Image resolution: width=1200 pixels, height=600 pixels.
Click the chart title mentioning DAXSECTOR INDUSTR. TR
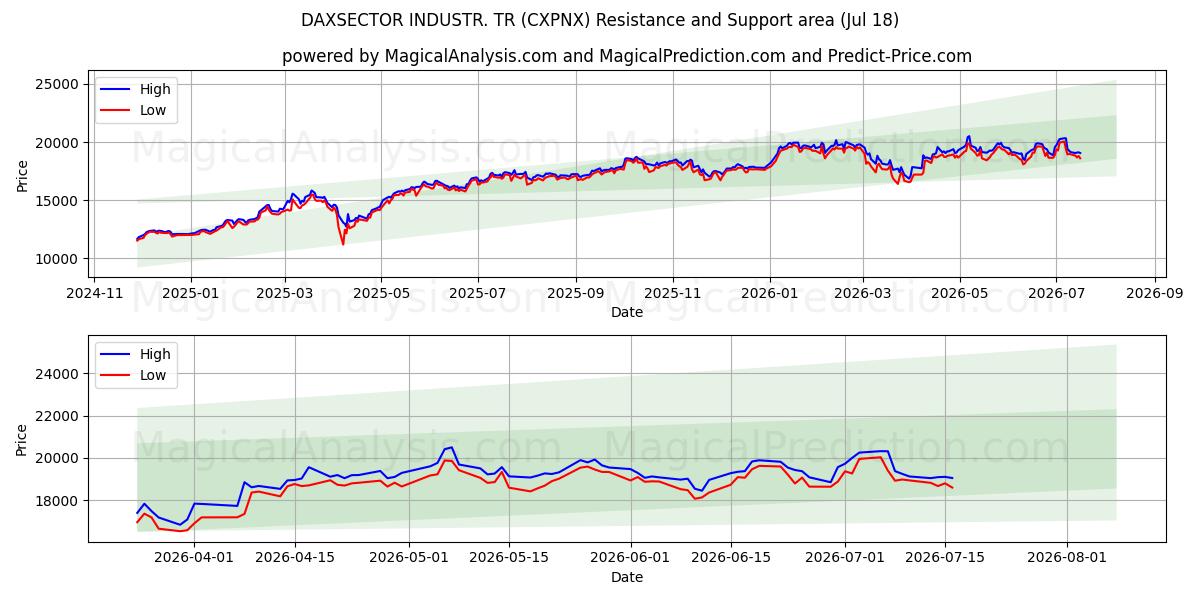599,20
